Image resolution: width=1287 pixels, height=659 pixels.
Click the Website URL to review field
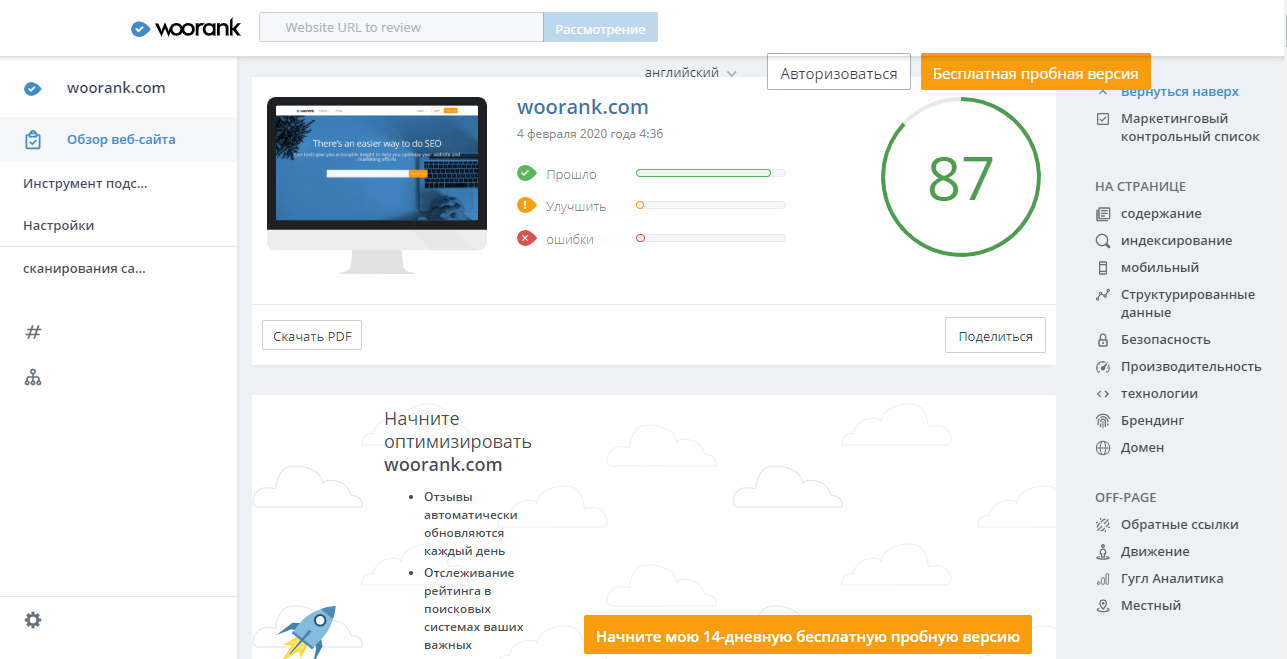(401, 28)
